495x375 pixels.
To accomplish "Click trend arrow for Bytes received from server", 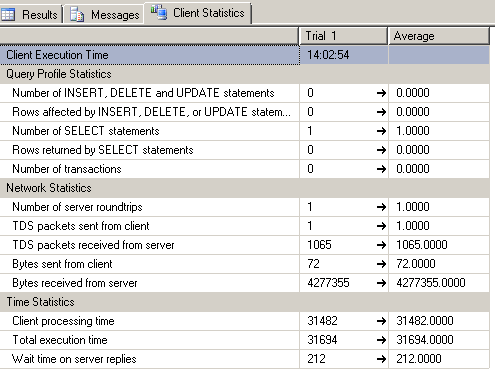I will 381,283.
